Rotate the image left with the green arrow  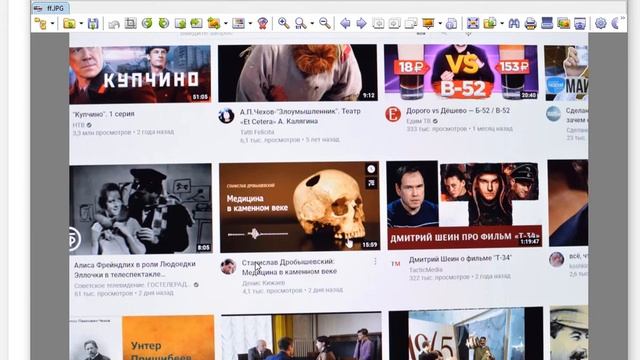pos(147,24)
